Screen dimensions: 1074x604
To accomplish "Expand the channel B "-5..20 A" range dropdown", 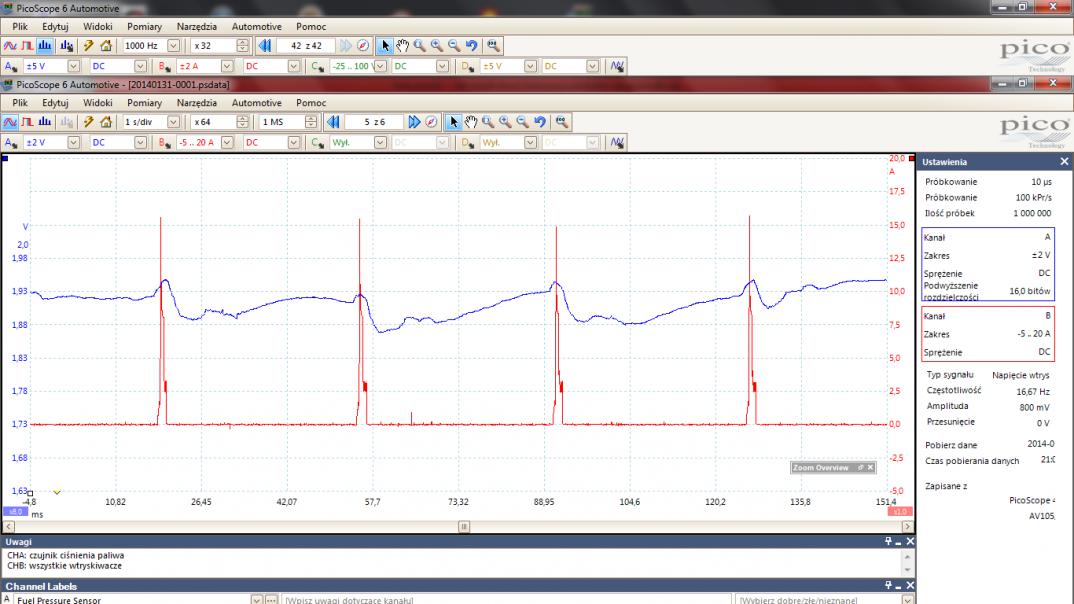I will pyautogui.click(x=227, y=142).
